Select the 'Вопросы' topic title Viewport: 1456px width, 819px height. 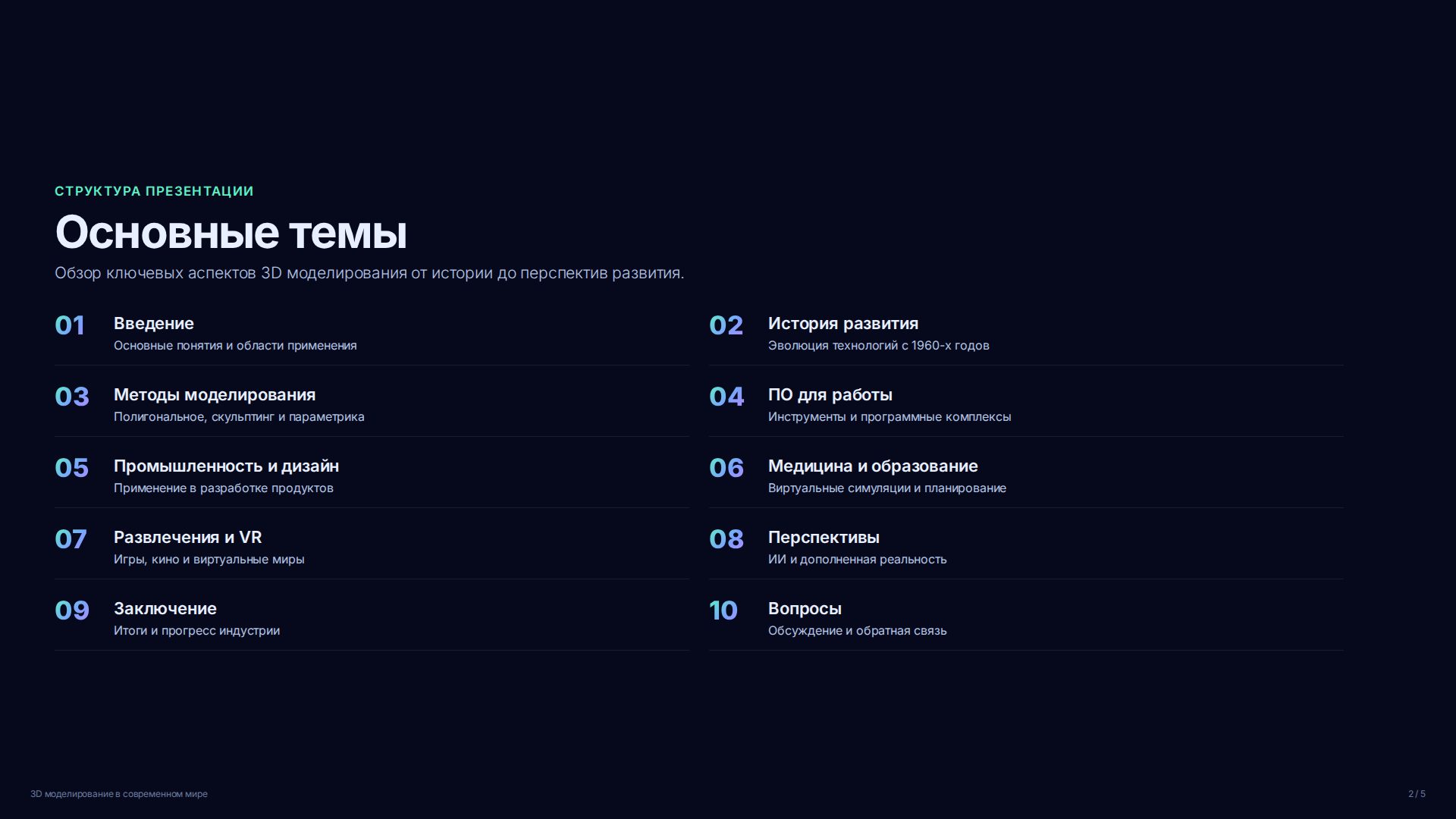(x=805, y=608)
